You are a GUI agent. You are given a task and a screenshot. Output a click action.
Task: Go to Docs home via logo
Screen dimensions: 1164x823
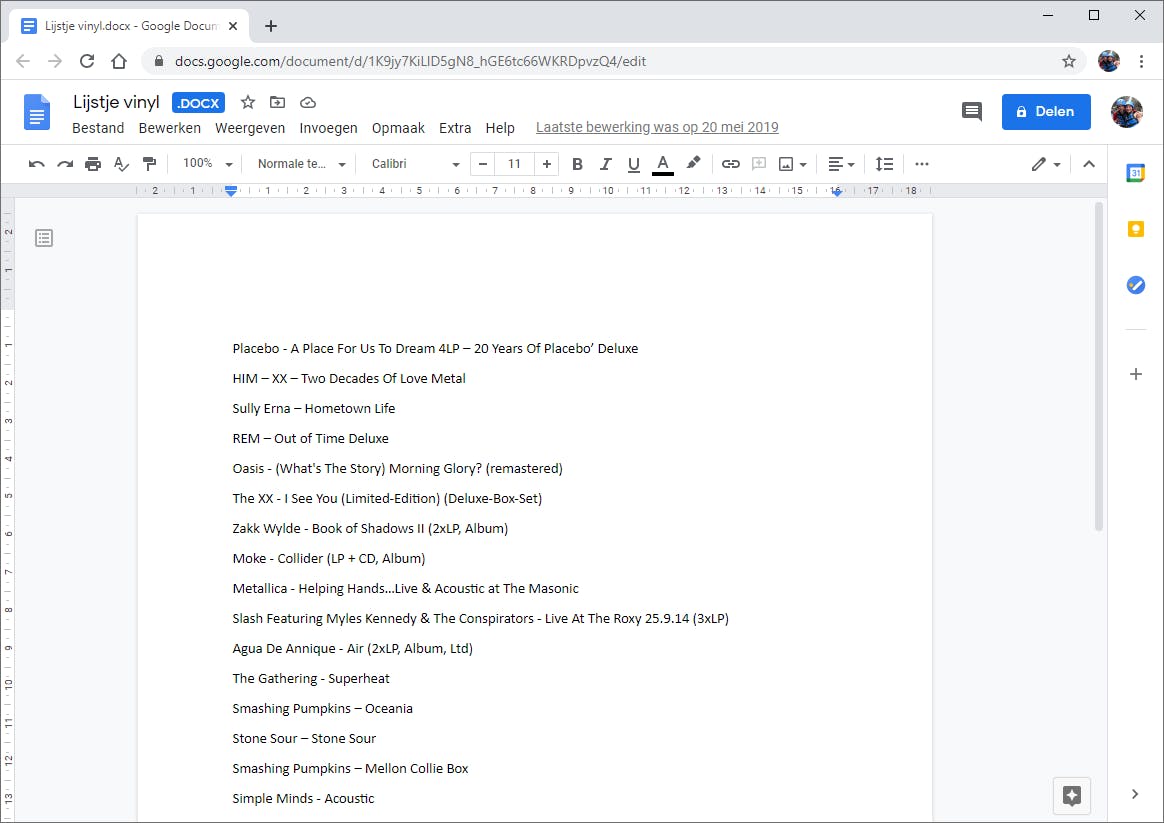[x=36, y=112]
